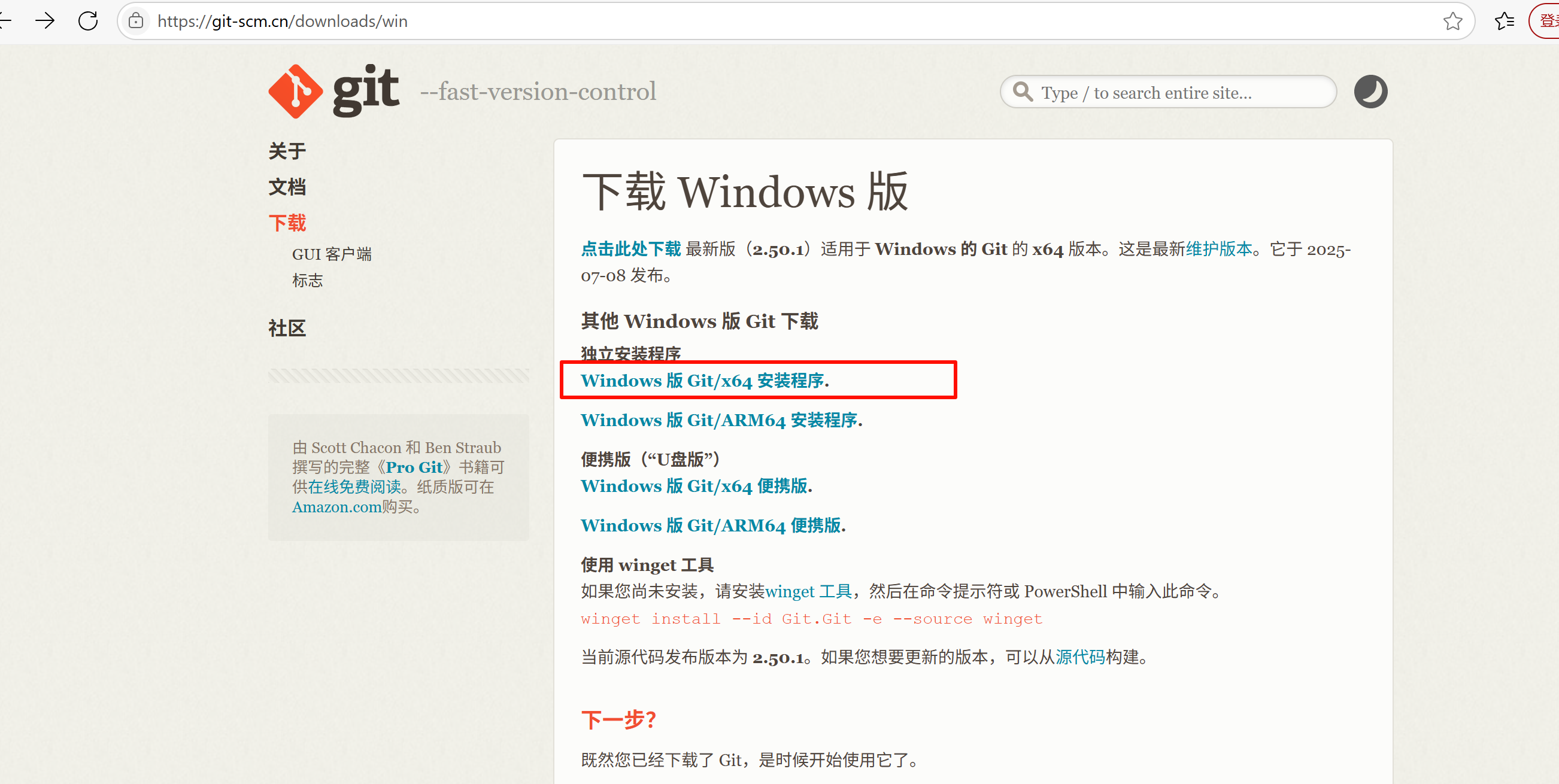Open the 维护版本 link

pos(1218,248)
